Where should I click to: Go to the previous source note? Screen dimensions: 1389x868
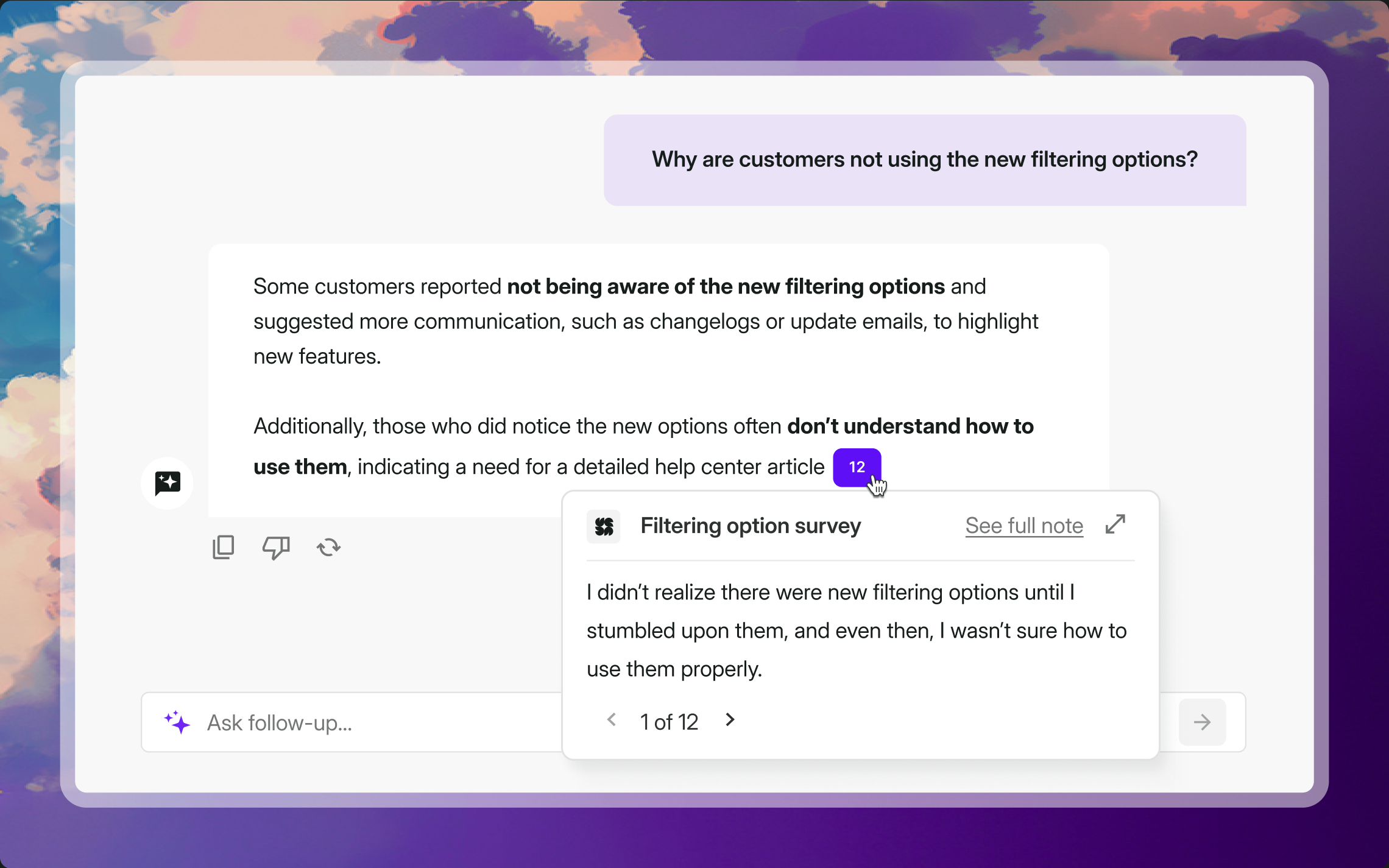pyautogui.click(x=612, y=721)
